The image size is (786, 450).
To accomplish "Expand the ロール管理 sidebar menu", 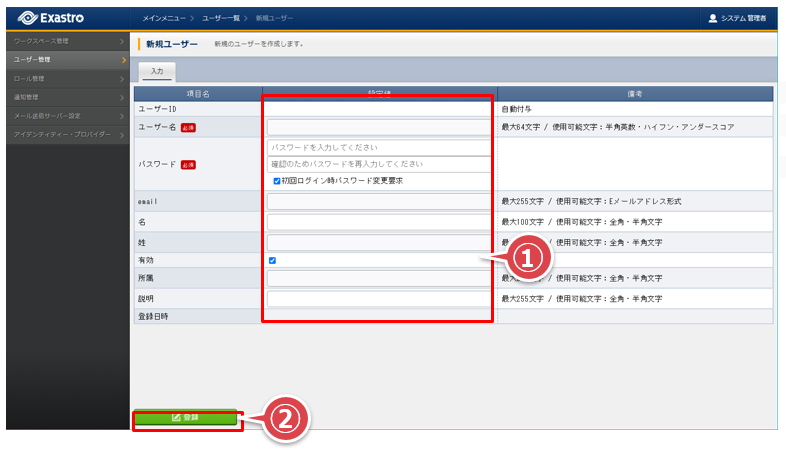I will (67, 78).
